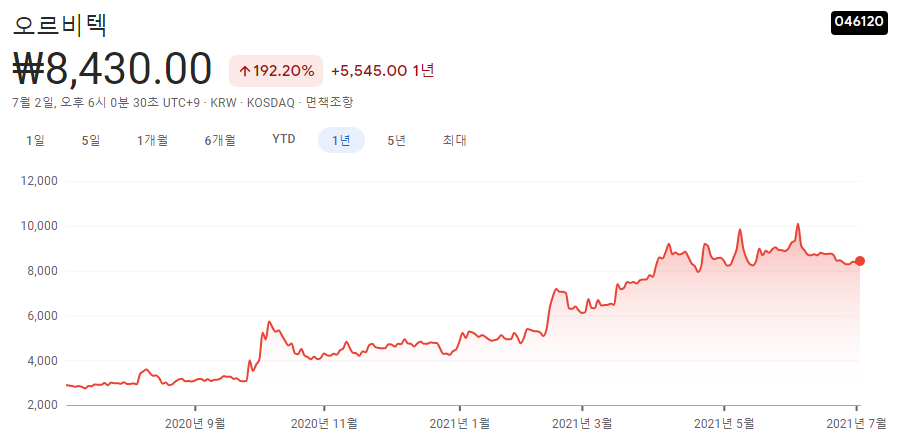This screenshot has width=897, height=444.
Task: Click the 2,000 y-axis label
Action: coord(42,405)
